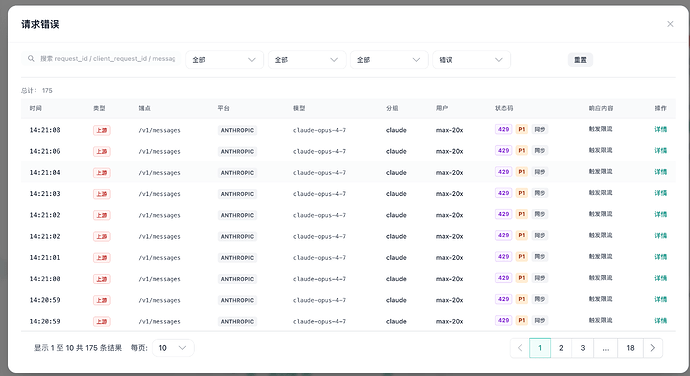Click the 上游 type tag in the 14:21:08 row

point(102,130)
